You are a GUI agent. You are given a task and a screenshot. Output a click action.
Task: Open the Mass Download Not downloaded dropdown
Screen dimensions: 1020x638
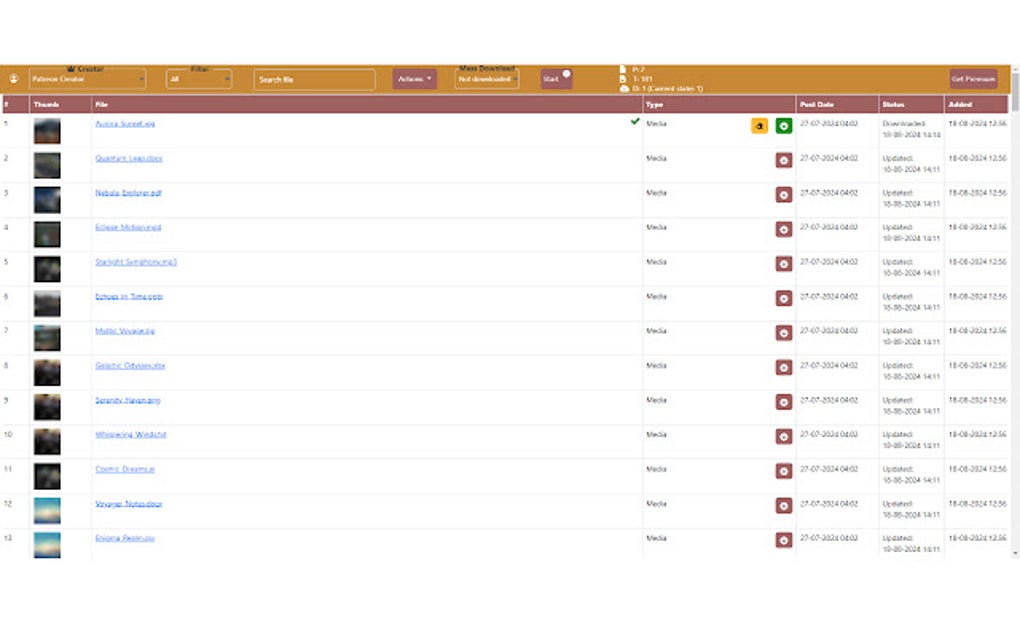point(486,78)
